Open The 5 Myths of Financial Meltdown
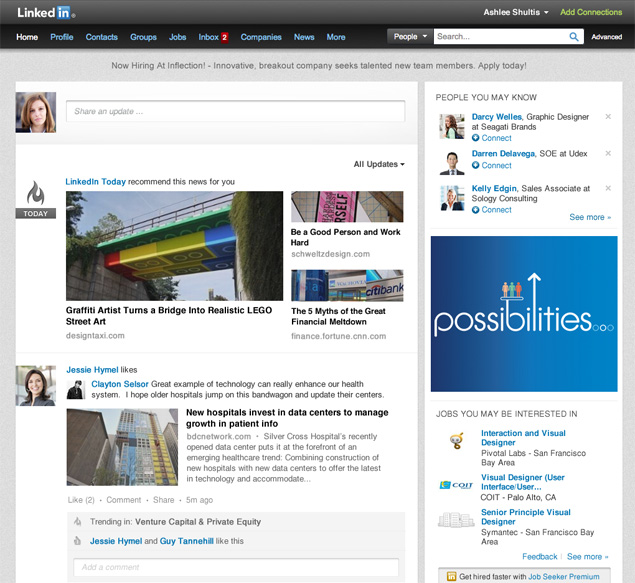 click(338, 316)
